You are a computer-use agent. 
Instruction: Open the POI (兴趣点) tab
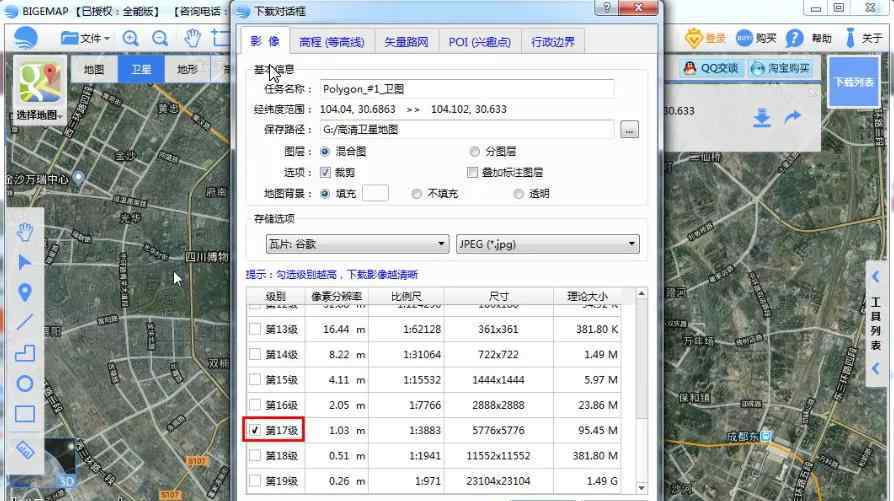(479, 42)
